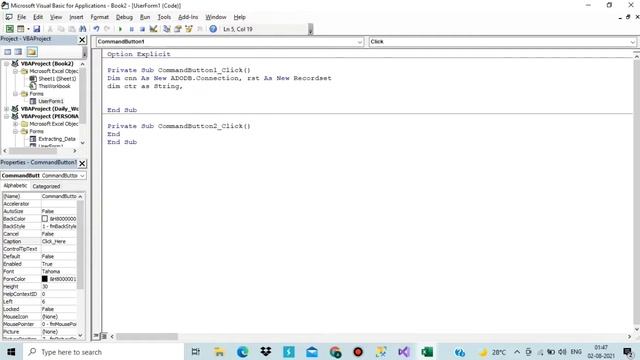Open the View menu

point(56,17)
